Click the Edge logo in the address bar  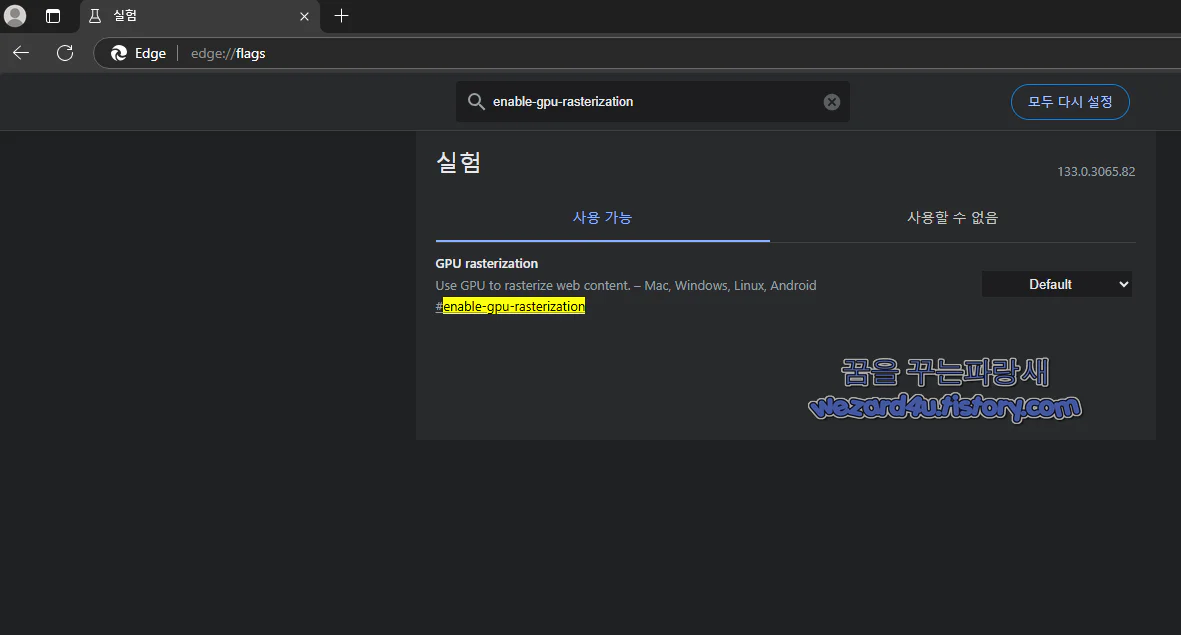pyautogui.click(x=119, y=53)
